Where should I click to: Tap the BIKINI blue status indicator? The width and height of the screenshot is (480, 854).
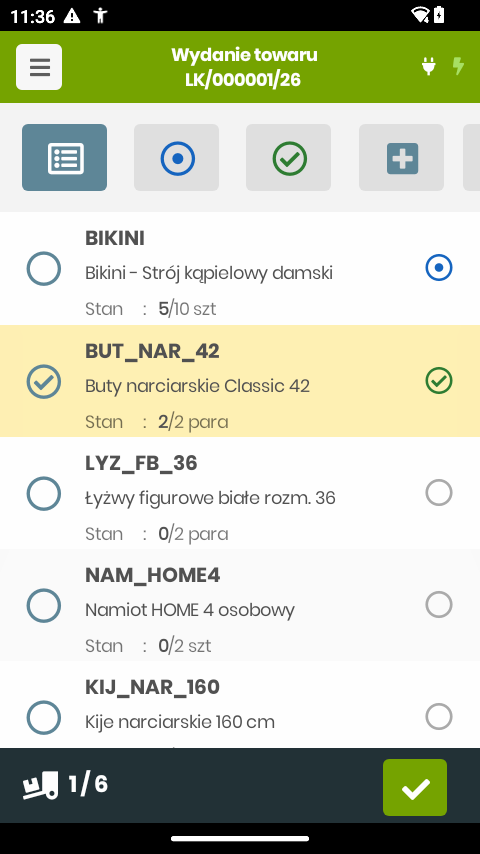(439, 267)
